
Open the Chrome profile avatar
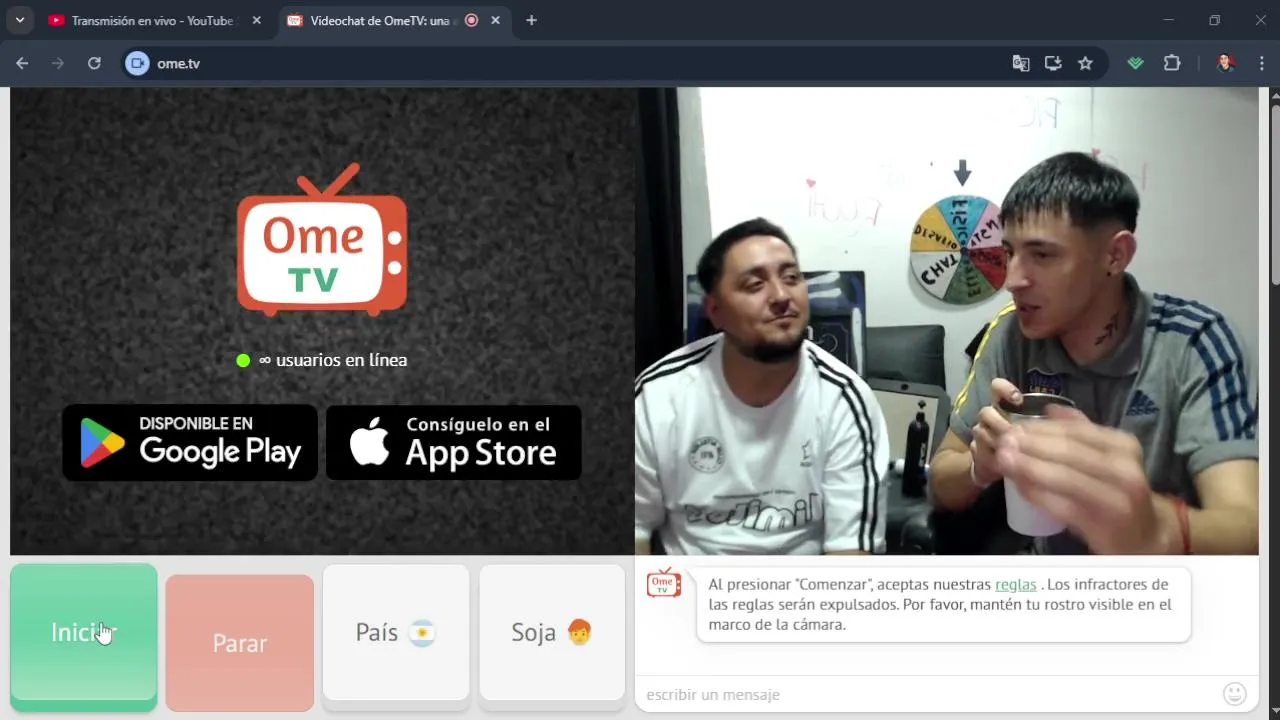tap(1225, 63)
